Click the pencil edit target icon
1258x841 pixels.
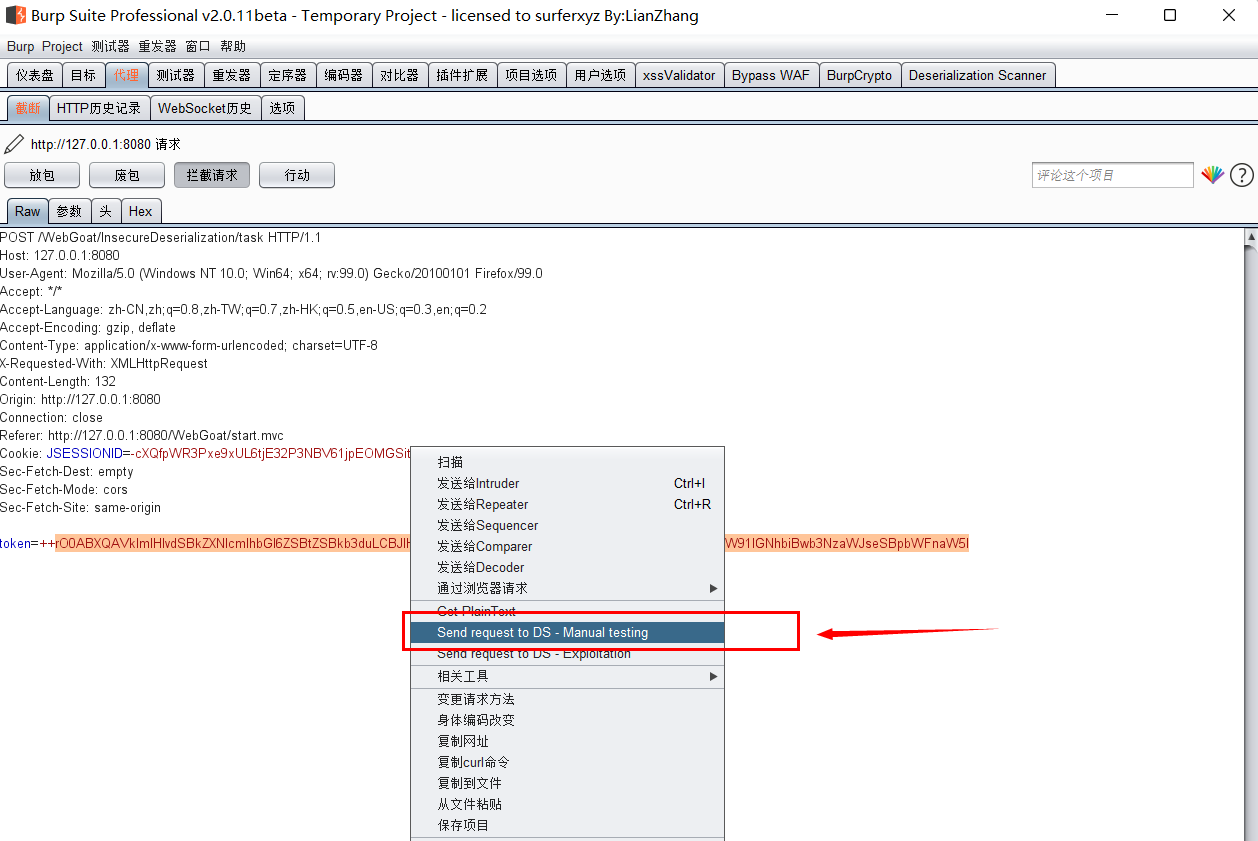(14, 144)
